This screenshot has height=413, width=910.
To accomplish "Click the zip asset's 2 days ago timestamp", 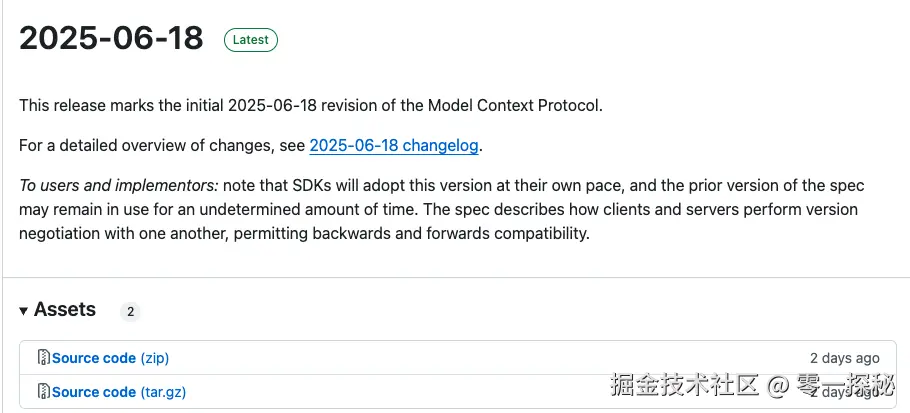I will (845, 358).
